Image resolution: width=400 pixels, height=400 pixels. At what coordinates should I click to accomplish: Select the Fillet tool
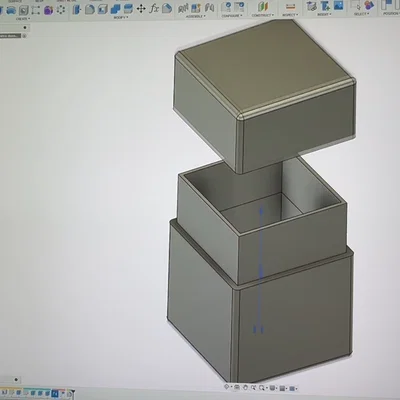pos(90,9)
